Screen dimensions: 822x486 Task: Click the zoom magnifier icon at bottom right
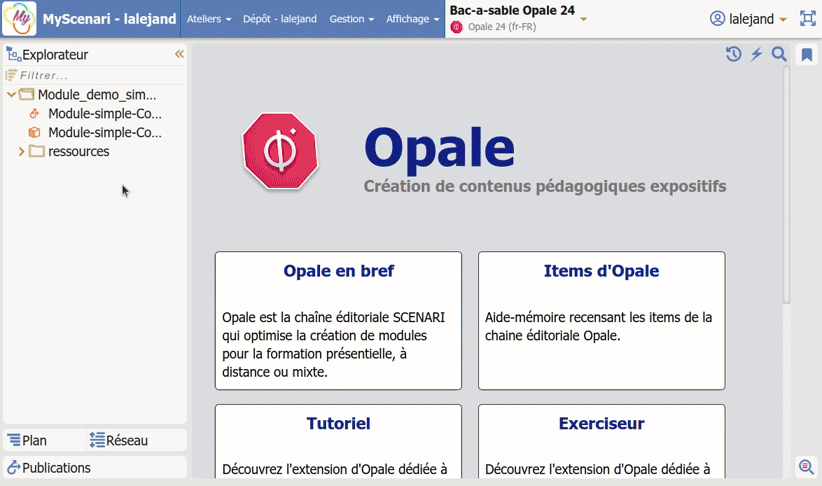(806, 467)
